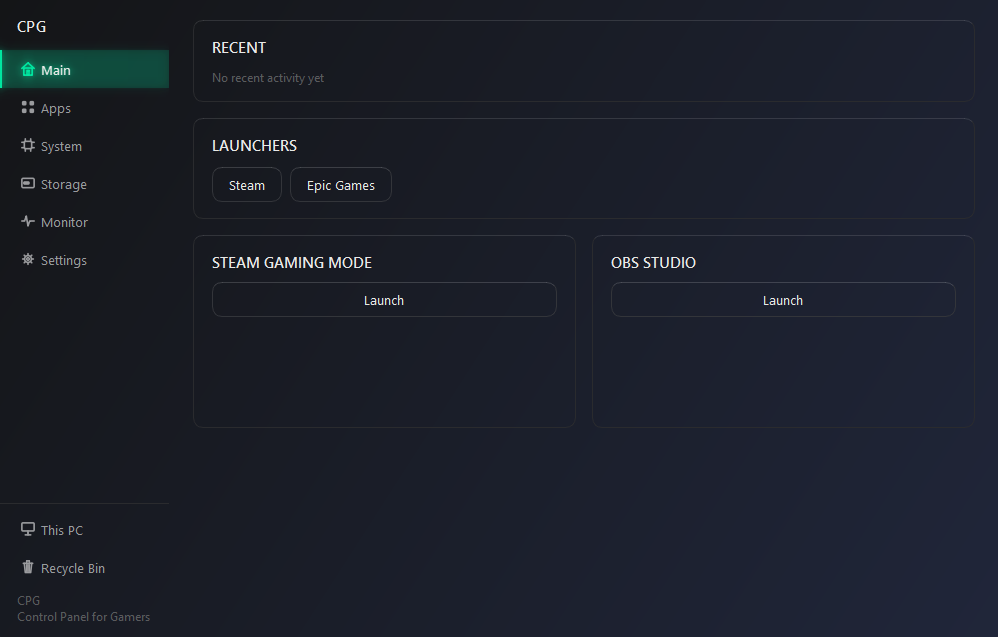Click the Apps grid icon

coord(28,108)
